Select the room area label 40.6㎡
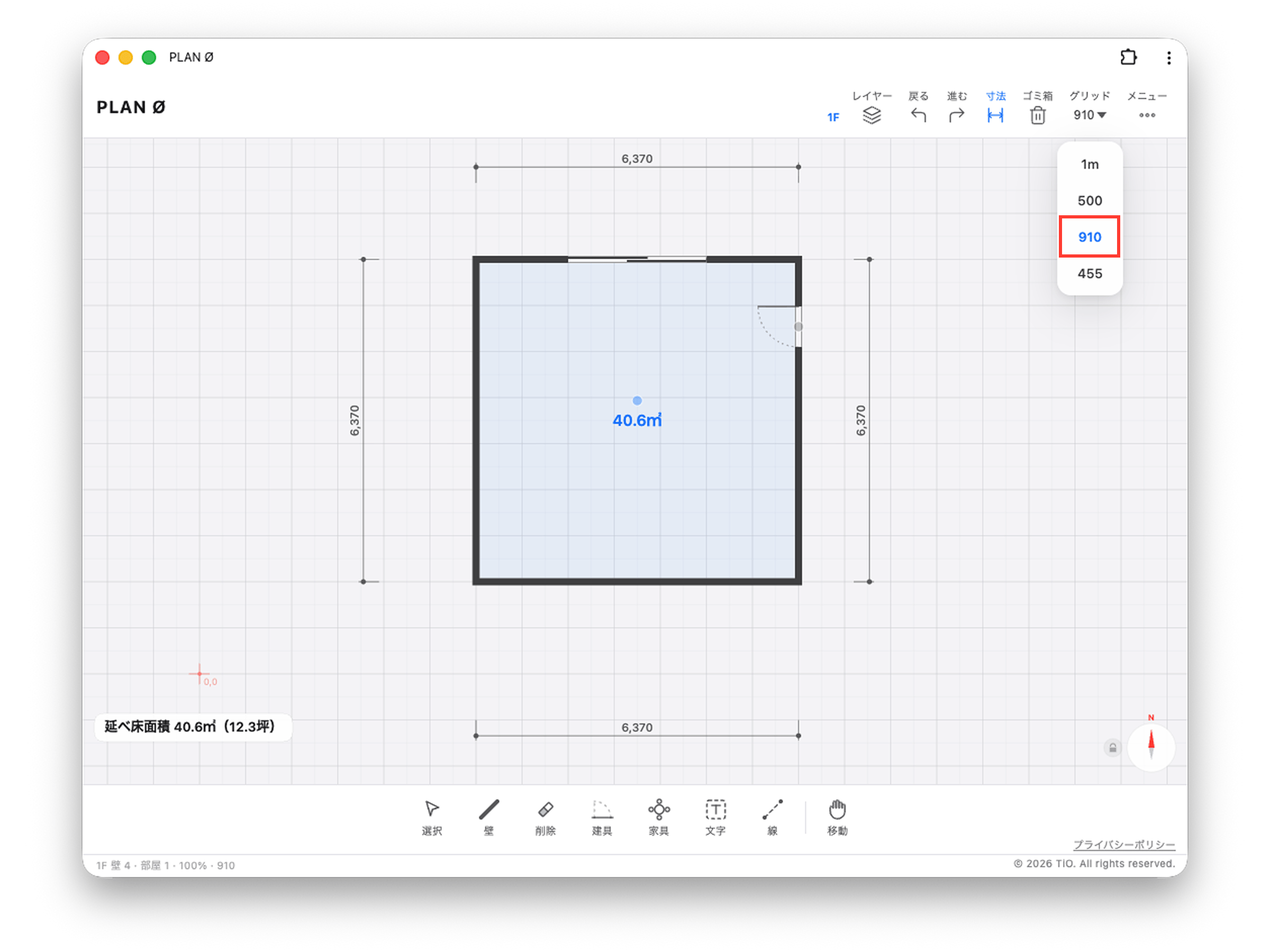Screen dimensions: 1270x952 point(637,420)
